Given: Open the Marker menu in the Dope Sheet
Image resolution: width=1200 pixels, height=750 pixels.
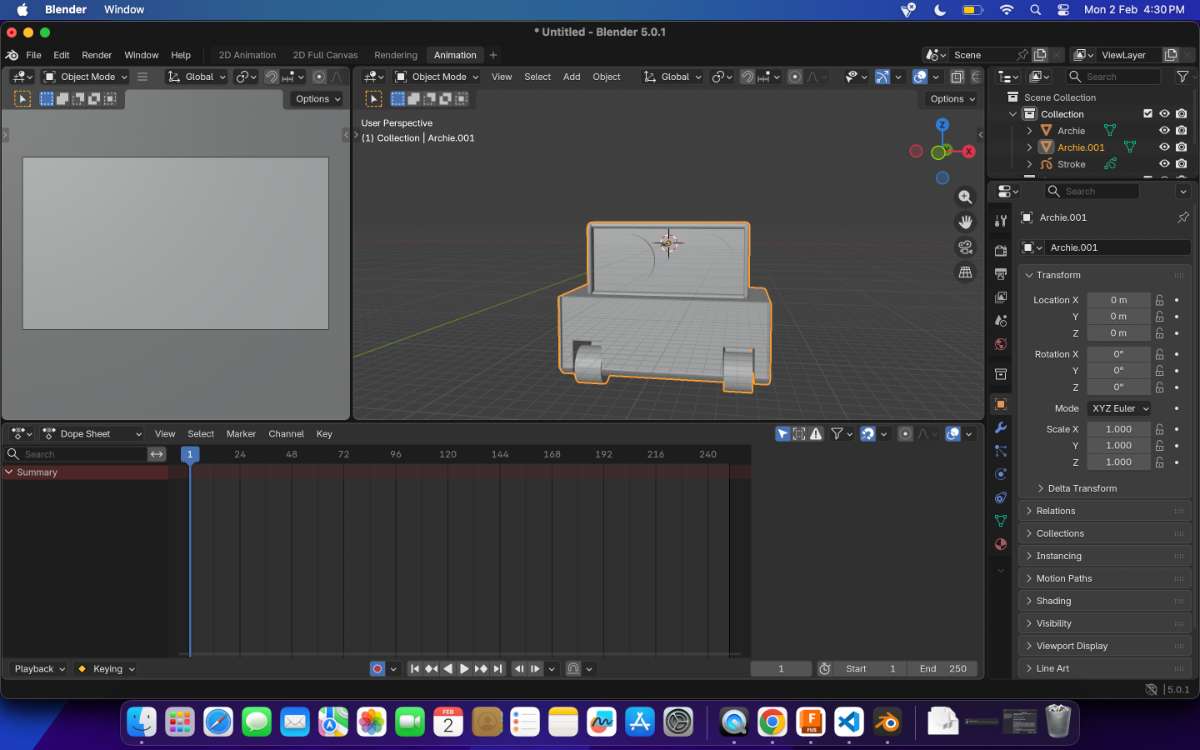Looking at the screenshot, I should pos(241,434).
